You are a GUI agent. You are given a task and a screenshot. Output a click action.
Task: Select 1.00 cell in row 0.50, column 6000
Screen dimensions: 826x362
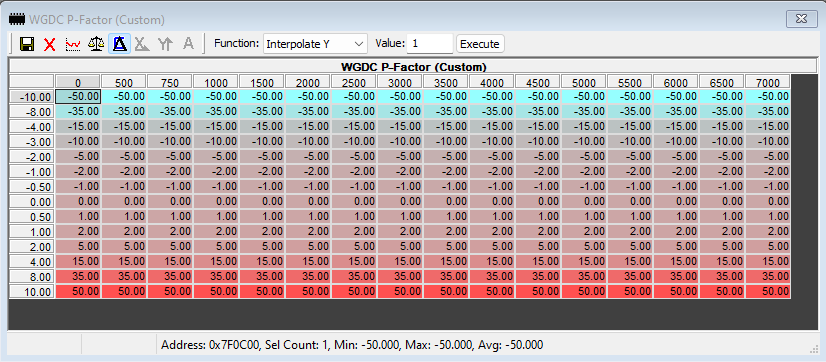(x=676, y=216)
